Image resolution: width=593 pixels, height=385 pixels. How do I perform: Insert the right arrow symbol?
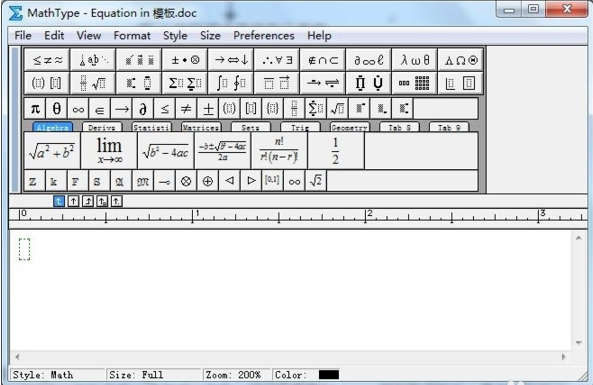click(121, 109)
